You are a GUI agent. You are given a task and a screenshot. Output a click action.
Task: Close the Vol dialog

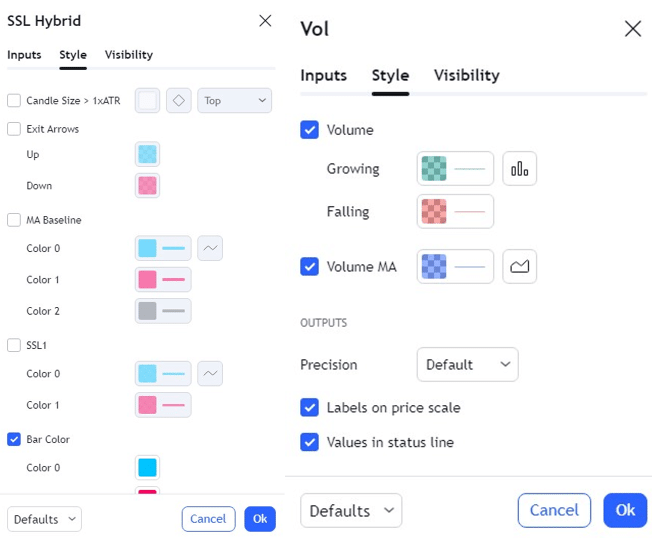pos(632,29)
